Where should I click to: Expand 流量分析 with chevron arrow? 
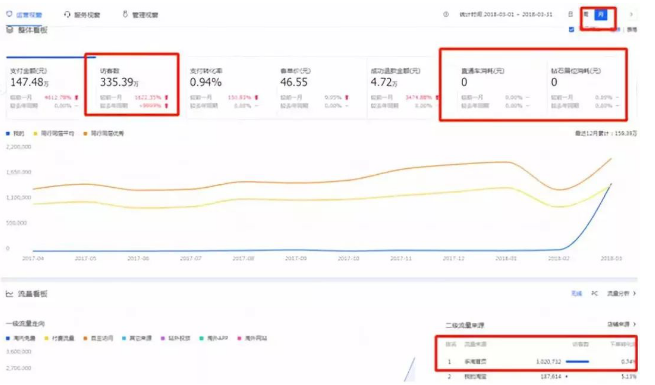tap(621, 294)
